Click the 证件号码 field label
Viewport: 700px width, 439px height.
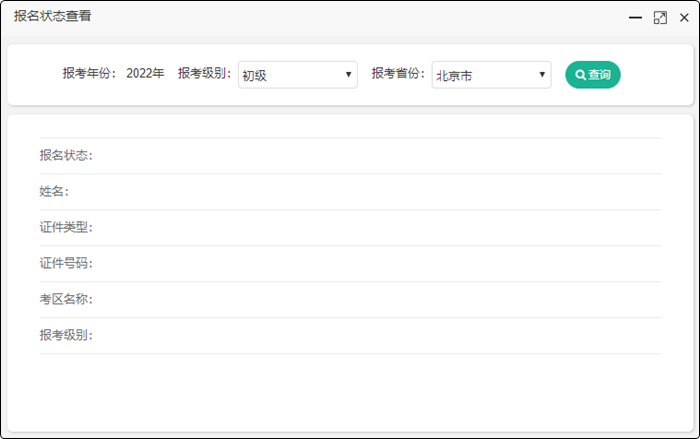coord(66,264)
